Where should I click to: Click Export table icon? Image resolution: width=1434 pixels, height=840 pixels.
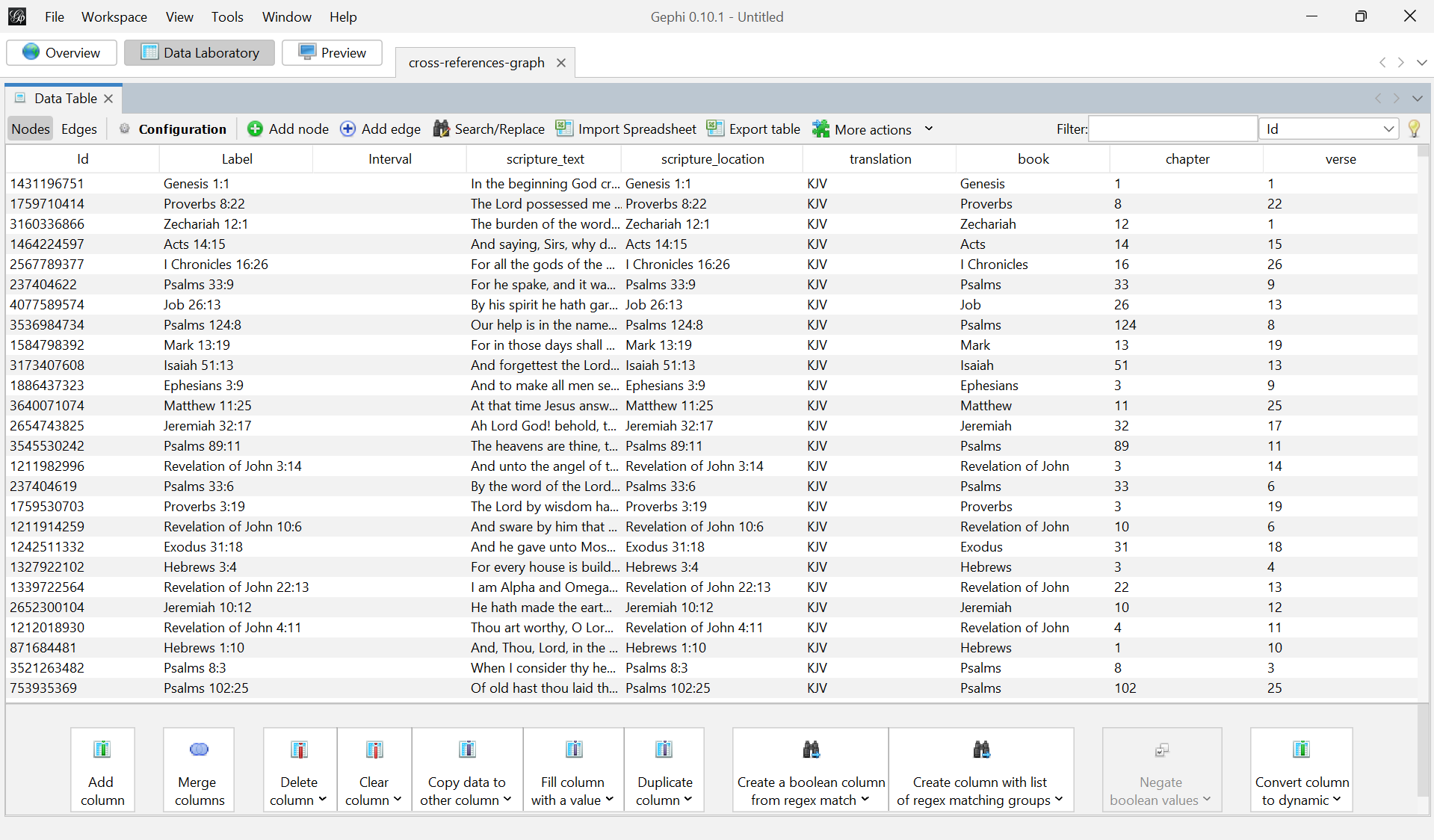click(x=715, y=129)
